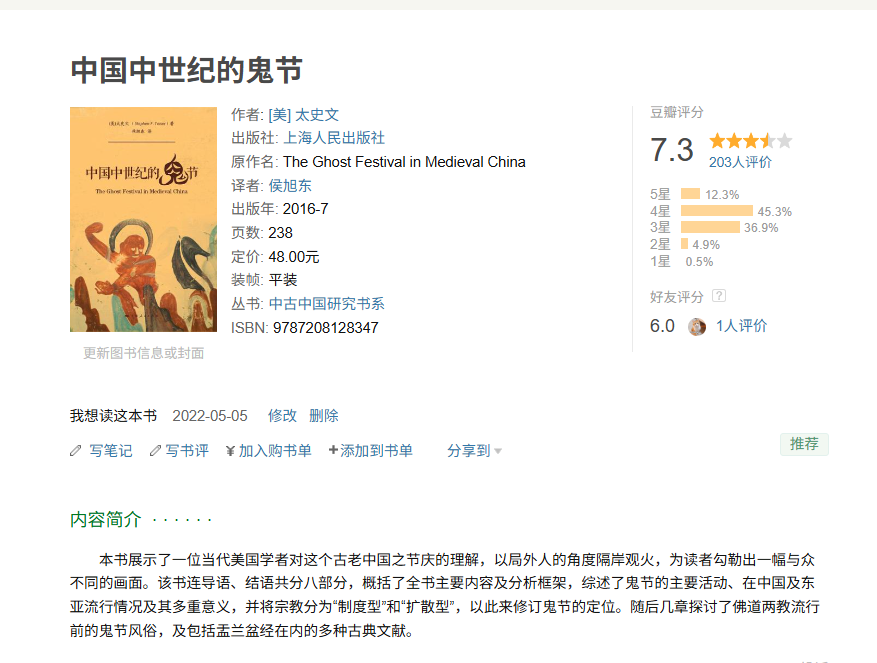The height and width of the screenshot is (663, 877).
Task: Click the star rating icons beside 7.3
Action: (751, 140)
